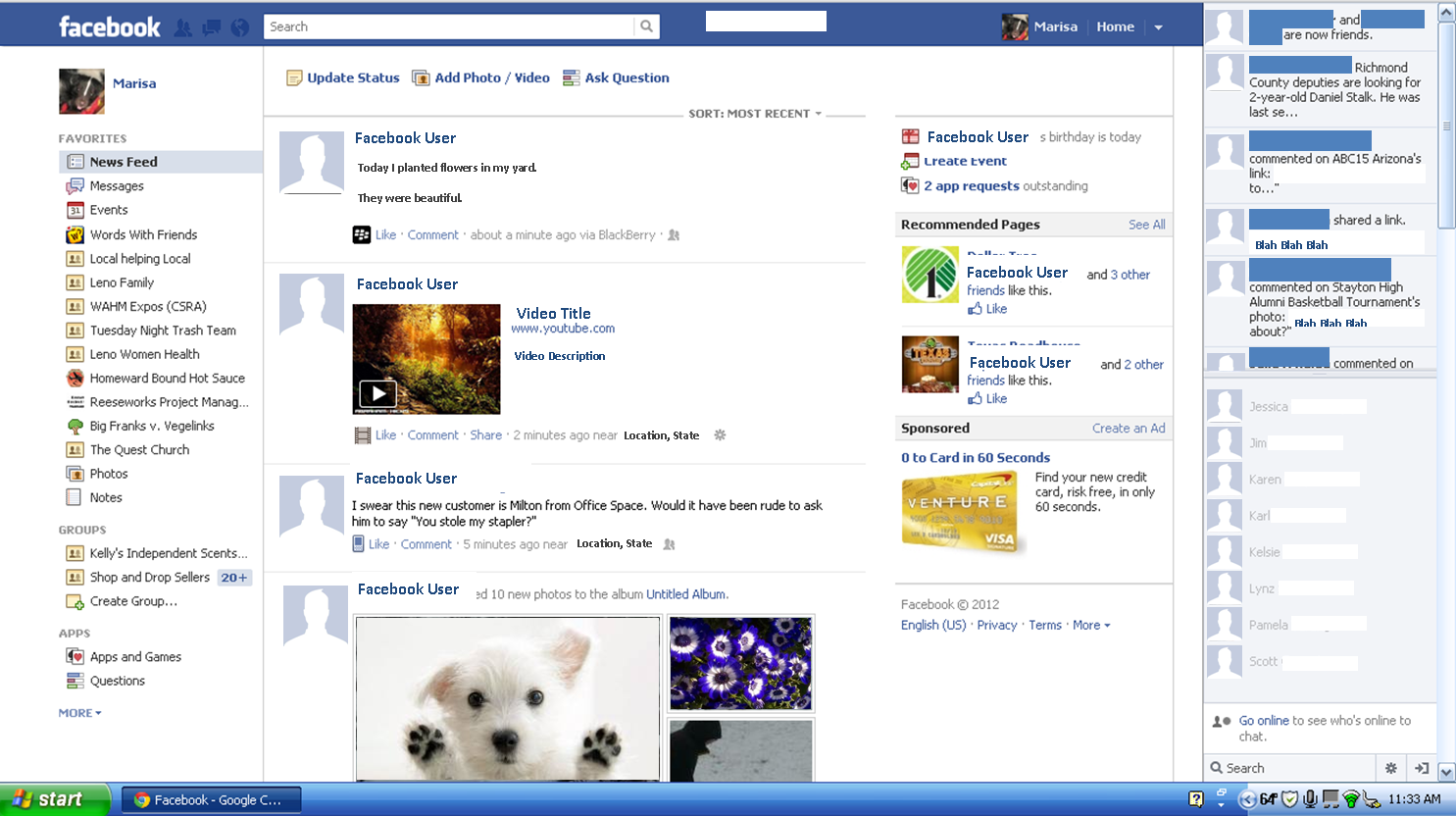Expand the MORE section in the left sidebar
Screen dimensions: 1456x816
(x=78, y=713)
